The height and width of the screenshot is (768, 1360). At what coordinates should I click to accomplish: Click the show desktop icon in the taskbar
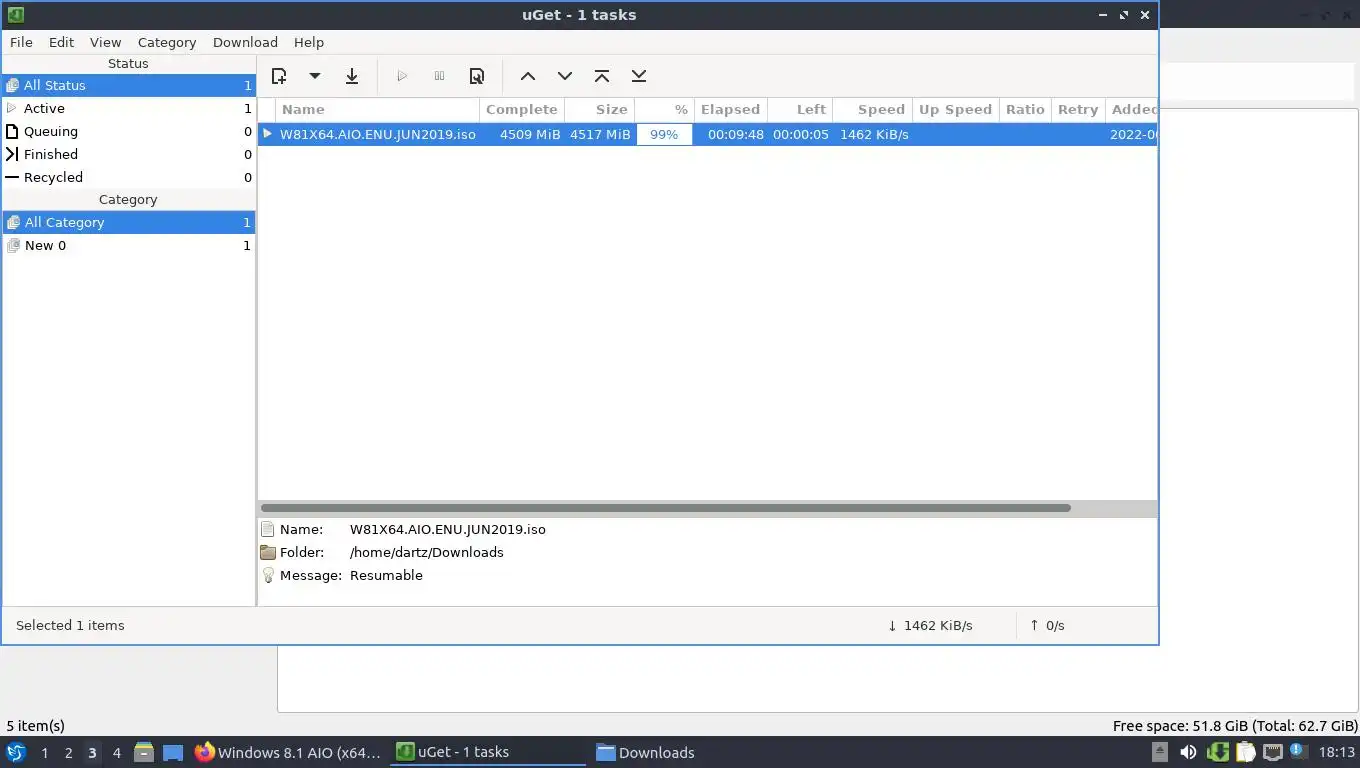click(x=173, y=753)
